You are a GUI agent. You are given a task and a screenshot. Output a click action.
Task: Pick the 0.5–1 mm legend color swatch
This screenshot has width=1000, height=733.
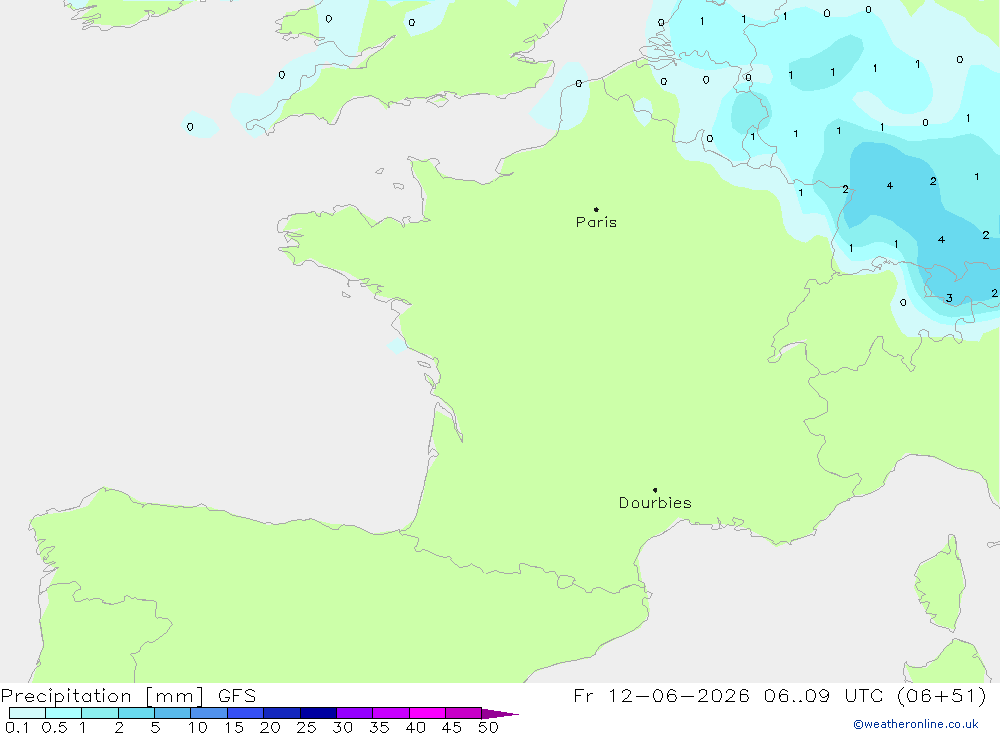tap(64, 713)
